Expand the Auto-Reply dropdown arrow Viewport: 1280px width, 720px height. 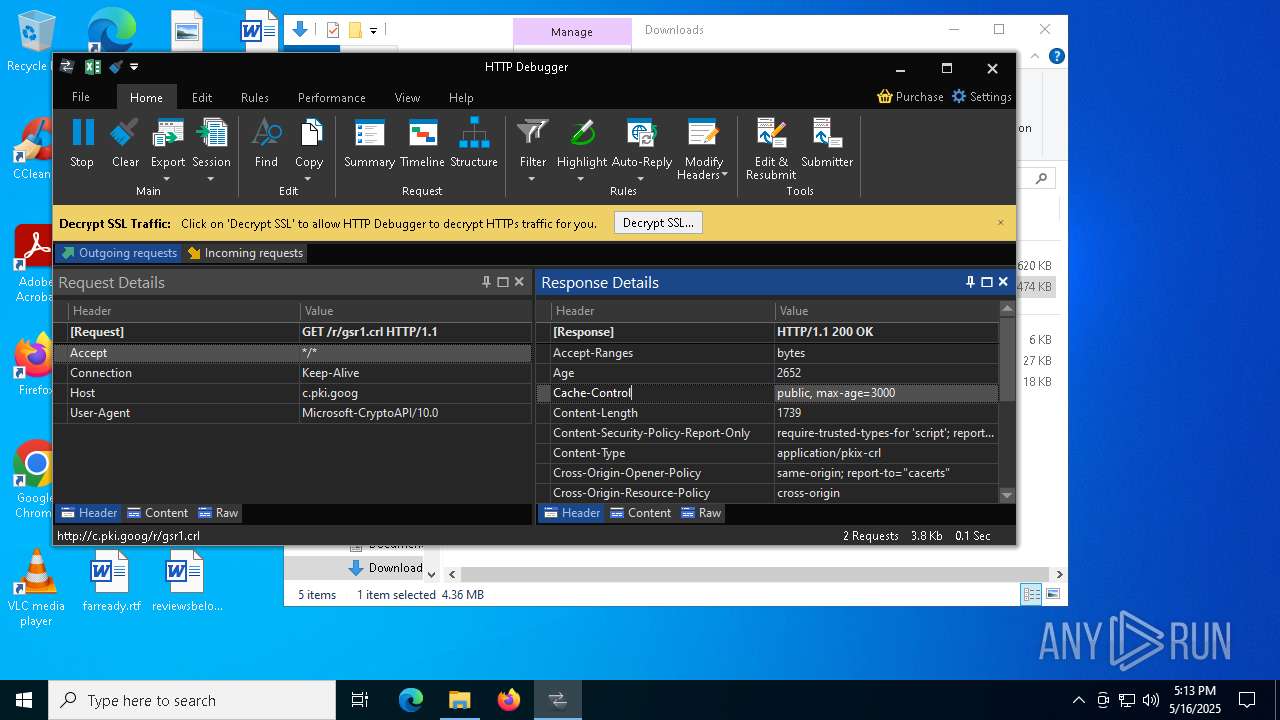click(641, 179)
